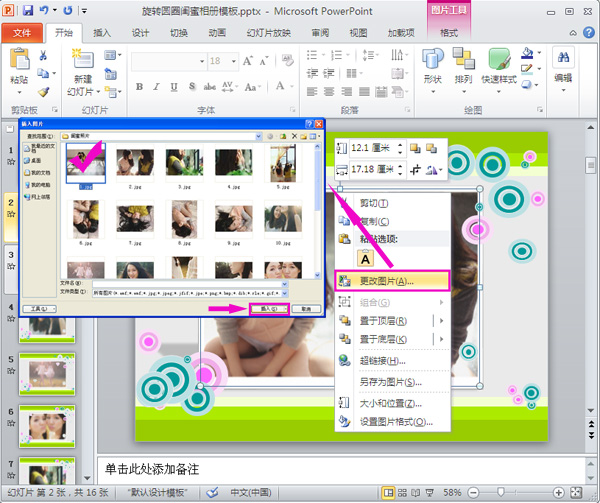Click the Undo arrow icon

(44, 10)
